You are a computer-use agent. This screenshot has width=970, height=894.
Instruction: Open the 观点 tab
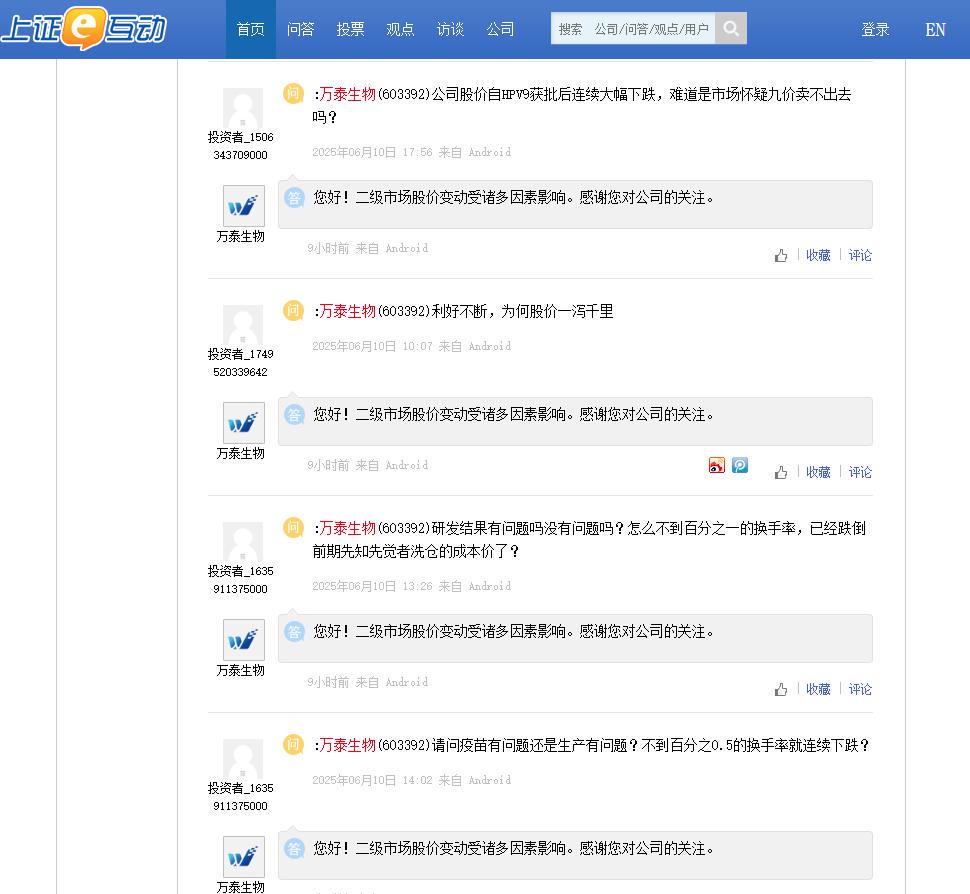coord(400,29)
